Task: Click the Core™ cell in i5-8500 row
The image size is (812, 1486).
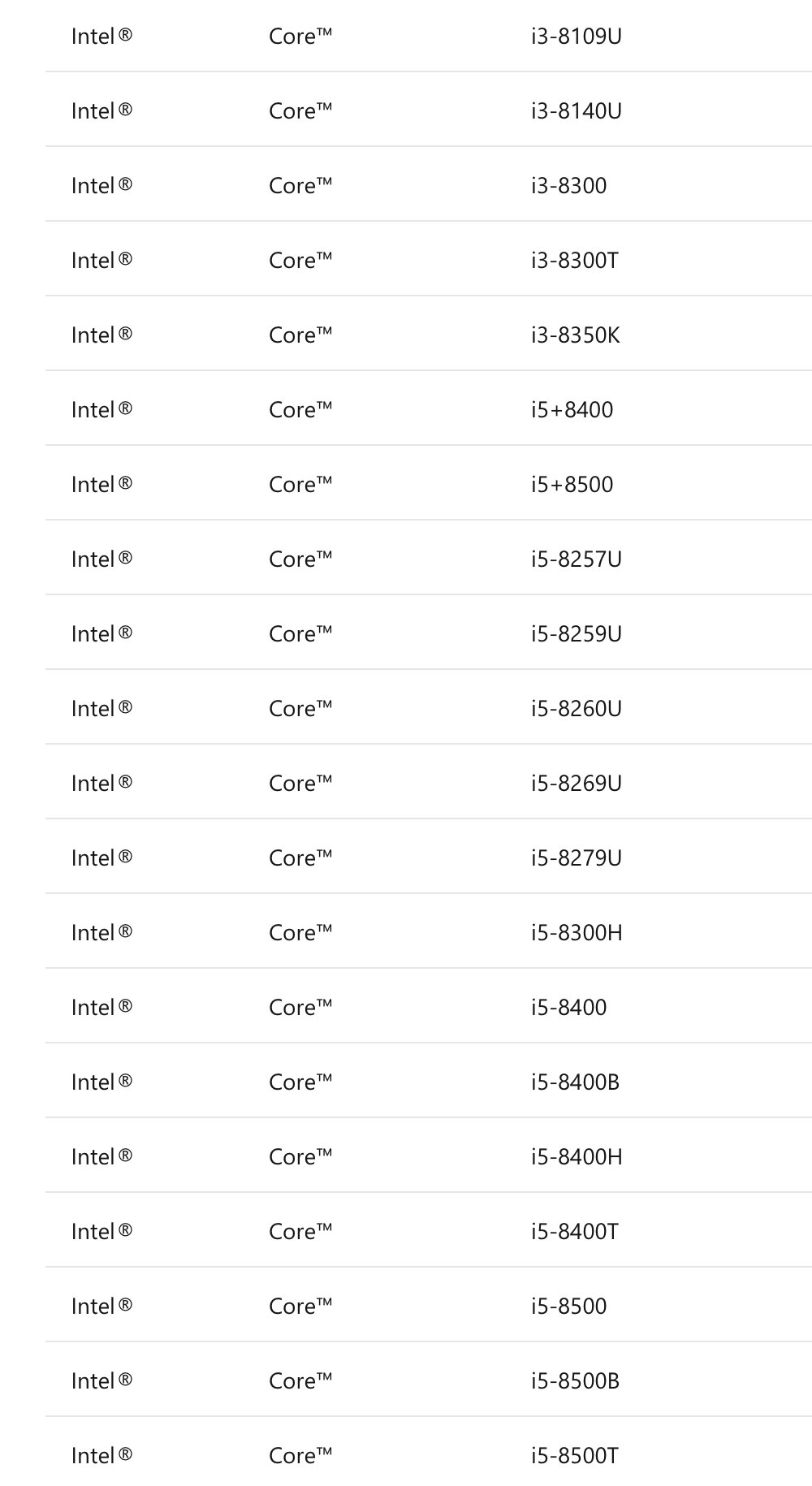Action: coord(300,1307)
